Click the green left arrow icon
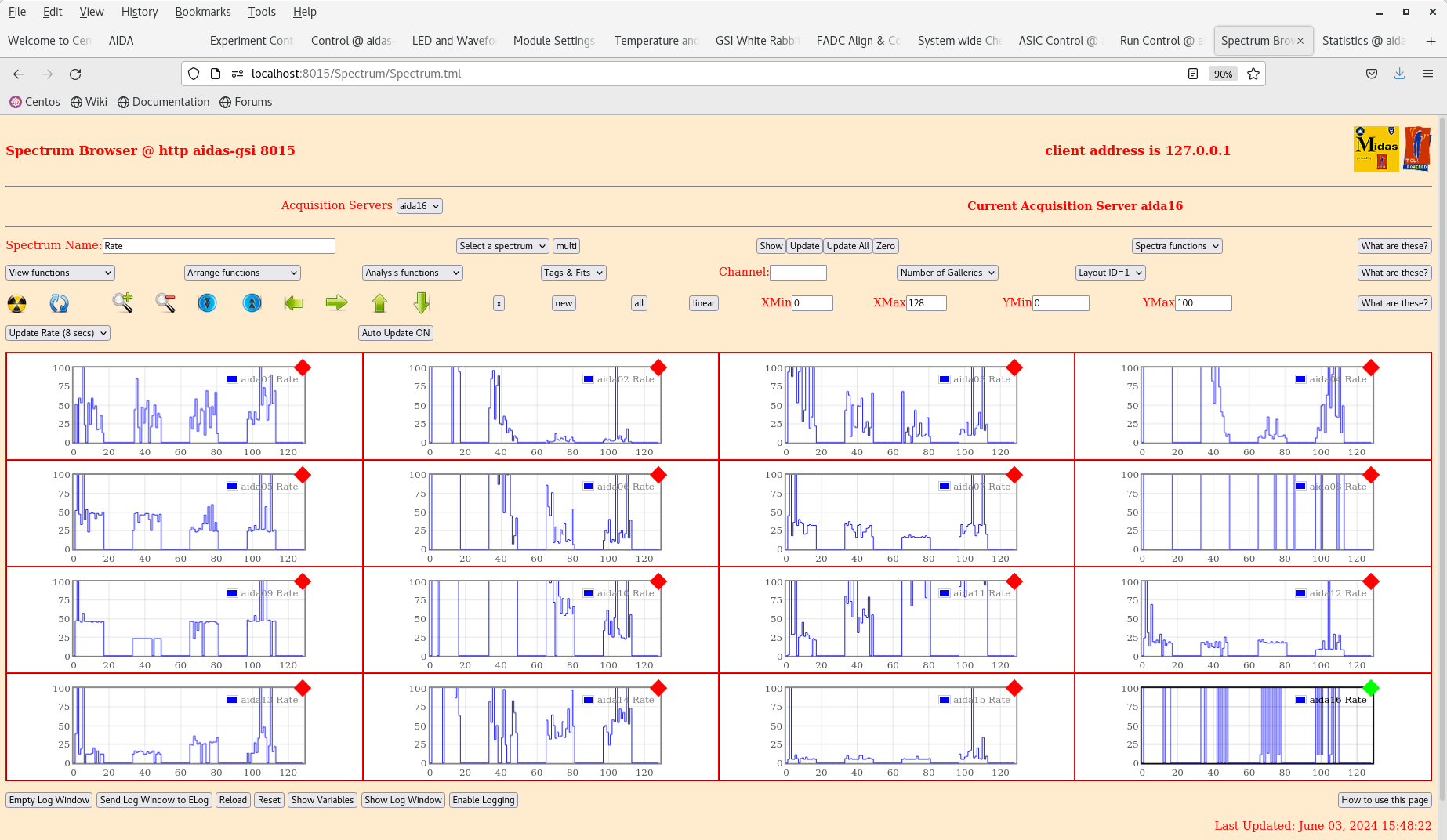This screenshot has width=1447, height=840. click(x=294, y=302)
